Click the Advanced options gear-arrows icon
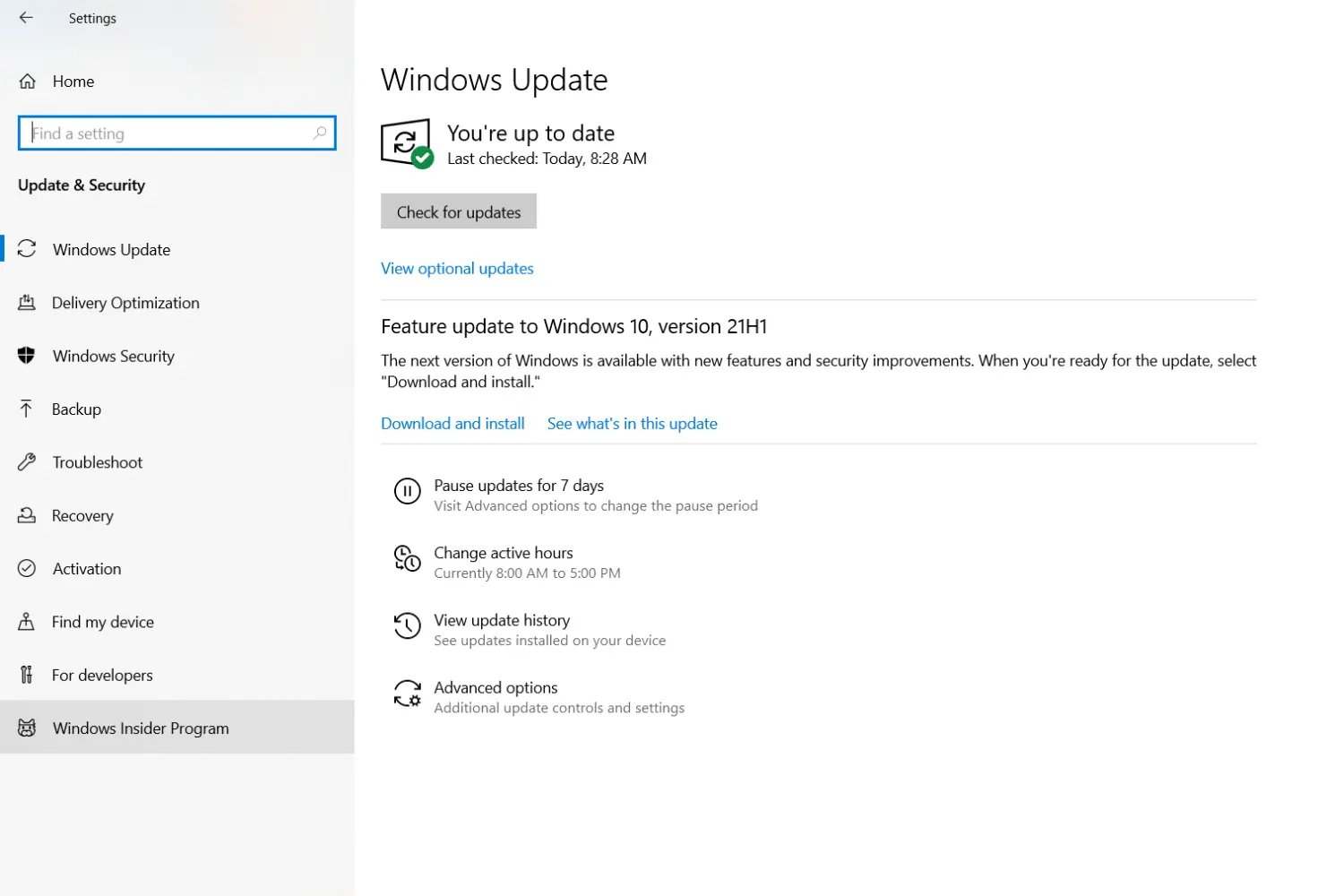This screenshot has width=1344, height=896. coord(408,694)
